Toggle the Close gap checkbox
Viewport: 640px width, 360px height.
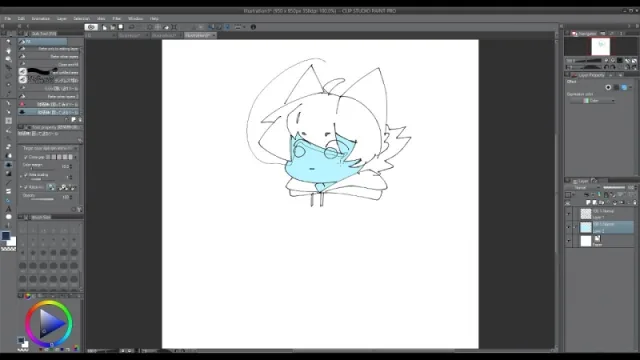pos(26,157)
